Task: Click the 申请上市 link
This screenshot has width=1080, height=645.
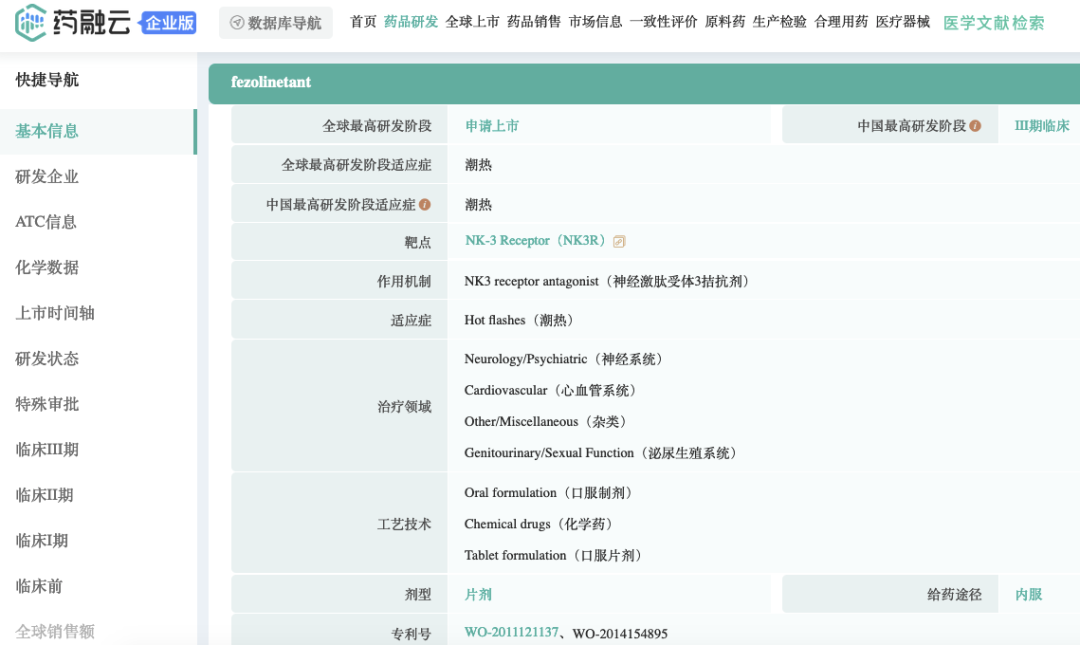Action: coord(492,125)
